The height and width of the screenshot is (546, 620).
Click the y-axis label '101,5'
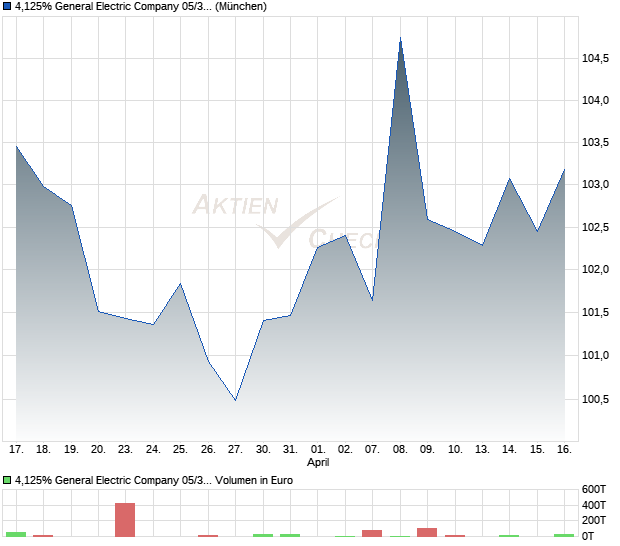(x=595, y=312)
